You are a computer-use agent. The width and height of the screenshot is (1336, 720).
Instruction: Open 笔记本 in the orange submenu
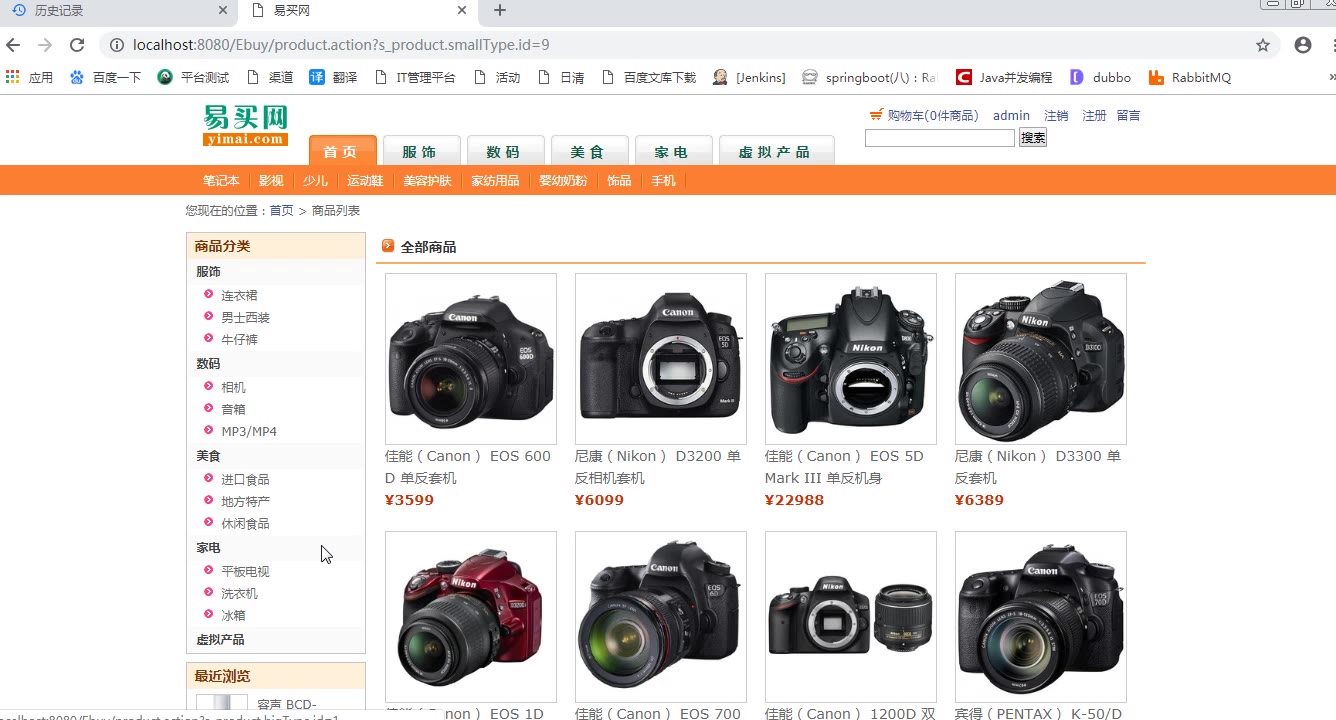pyautogui.click(x=221, y=181)
